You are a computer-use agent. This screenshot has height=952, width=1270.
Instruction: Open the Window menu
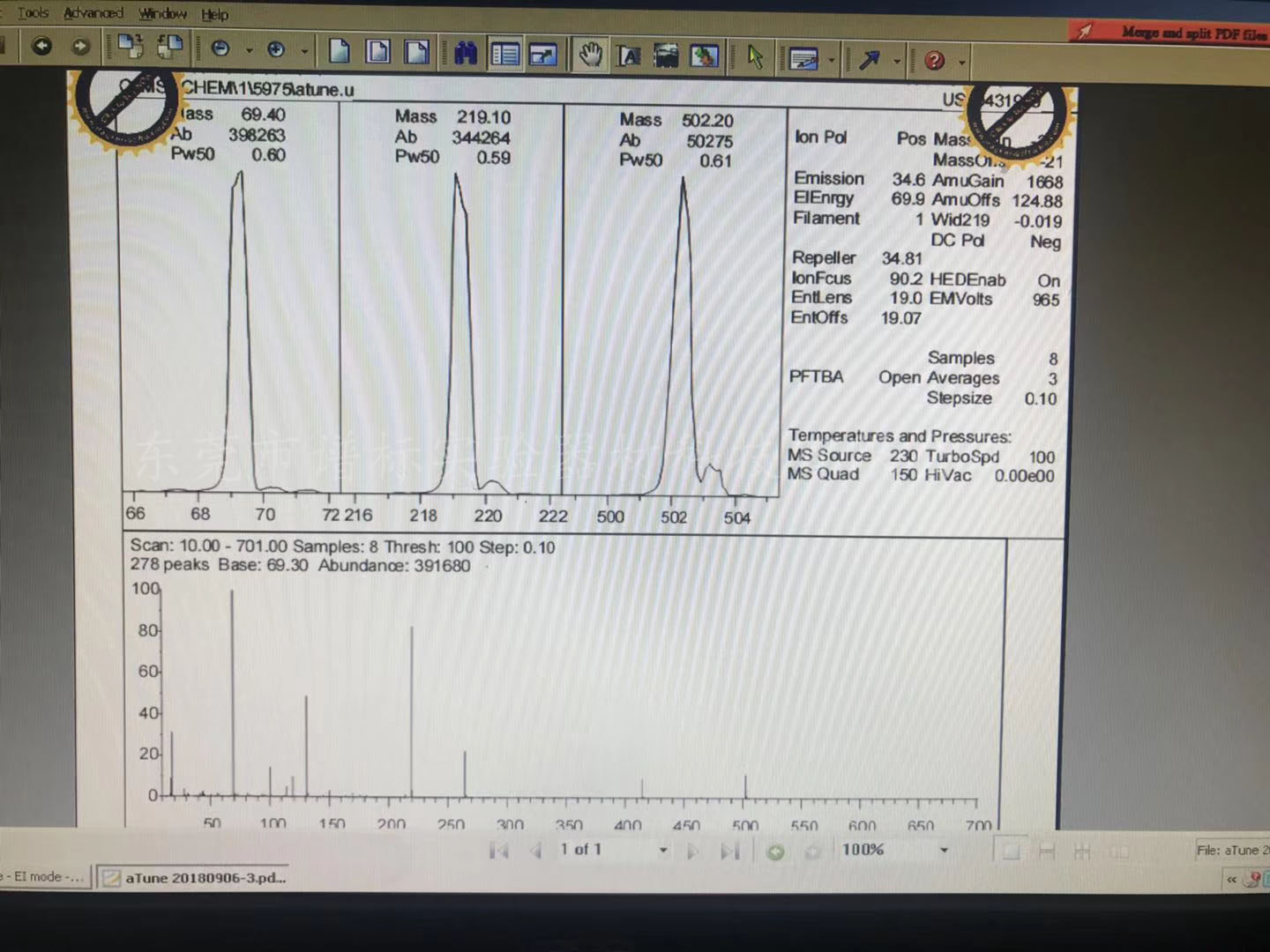pos(162,14)
